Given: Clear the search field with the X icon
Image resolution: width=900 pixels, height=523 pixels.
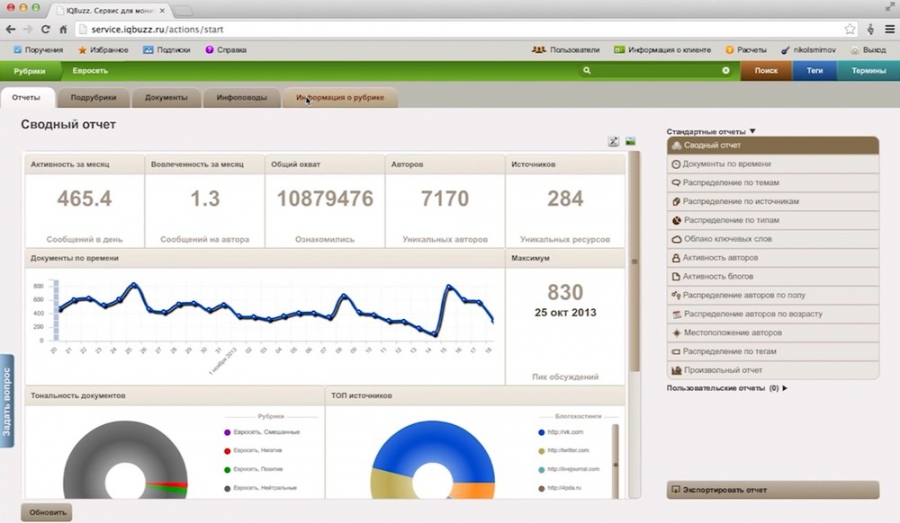Looking at the screenshot, I should [726, 71].
